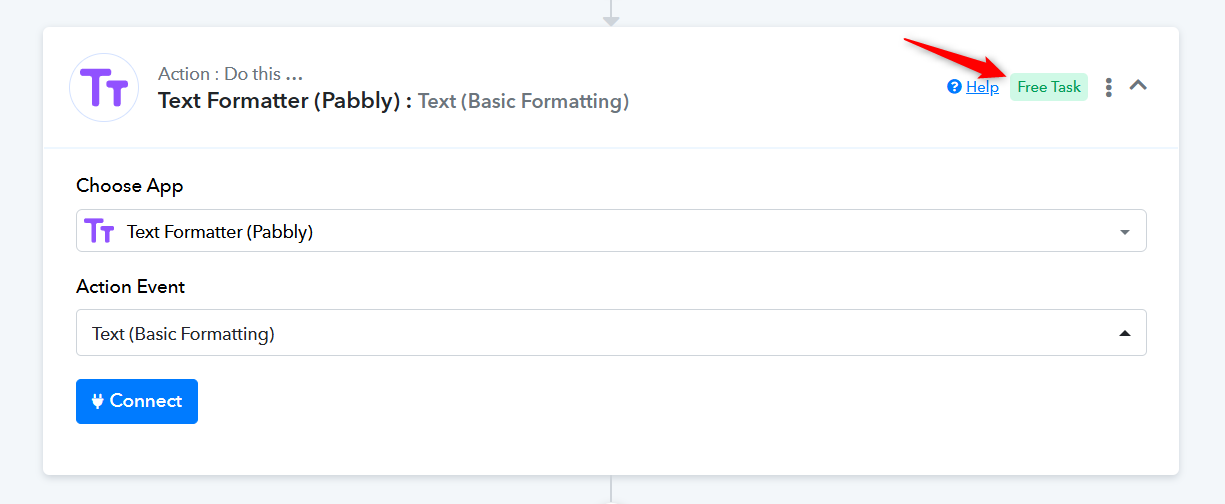This screenshot has height=504, width=1225.
Task: Click the Action Event label
Action: click(131, 287)
